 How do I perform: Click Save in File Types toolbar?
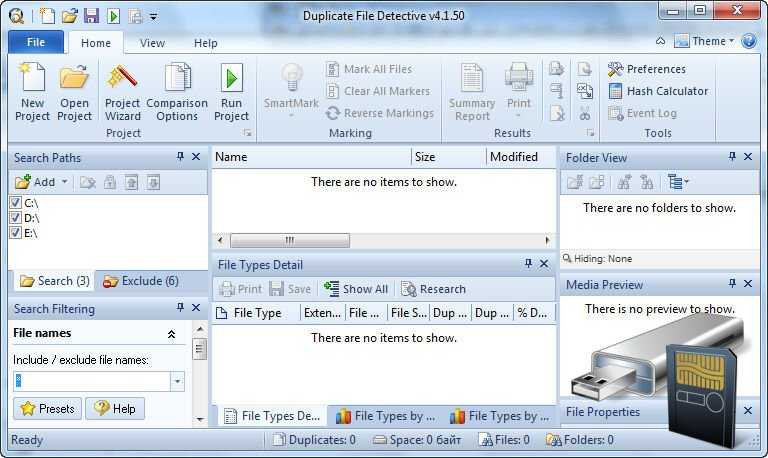290,289
